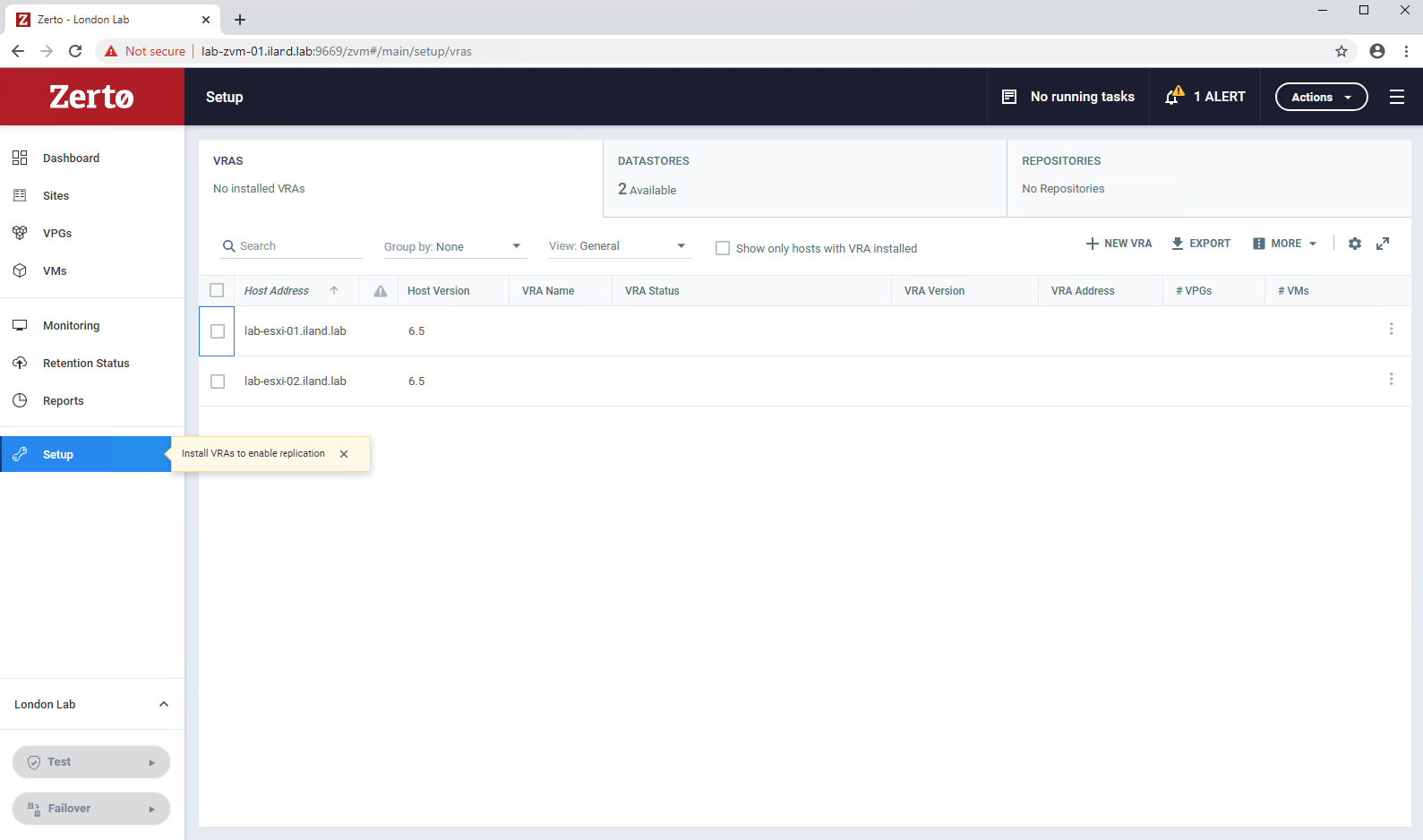Click the expand to full view icon

point(1383,244)
